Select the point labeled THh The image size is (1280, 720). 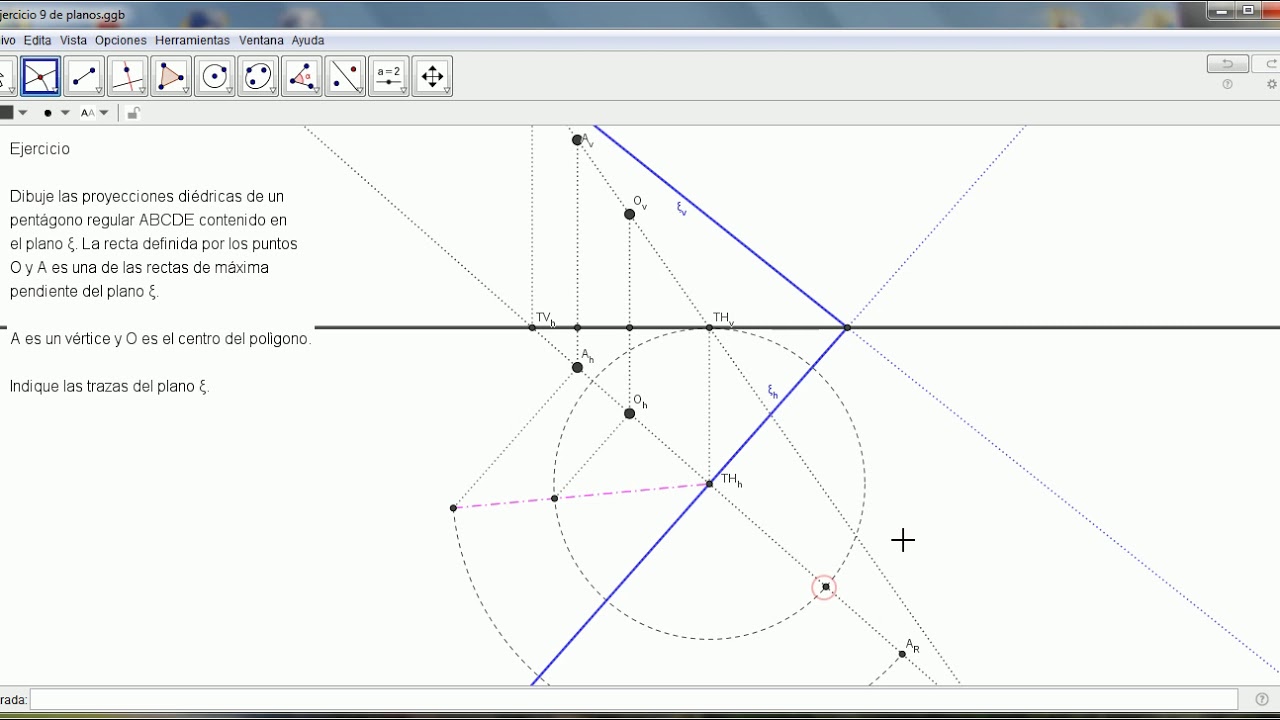(x=709, y=484)
